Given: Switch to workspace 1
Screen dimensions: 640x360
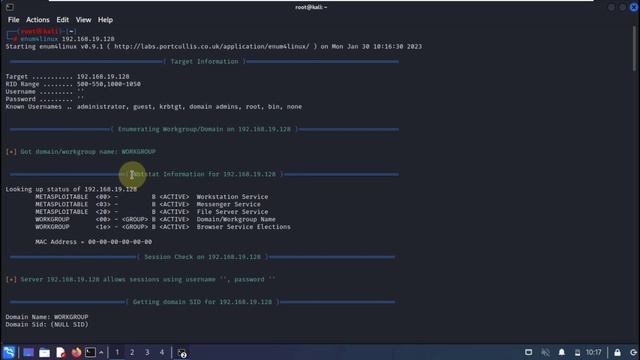Looking at the screenshot, I should pos(117,352).
